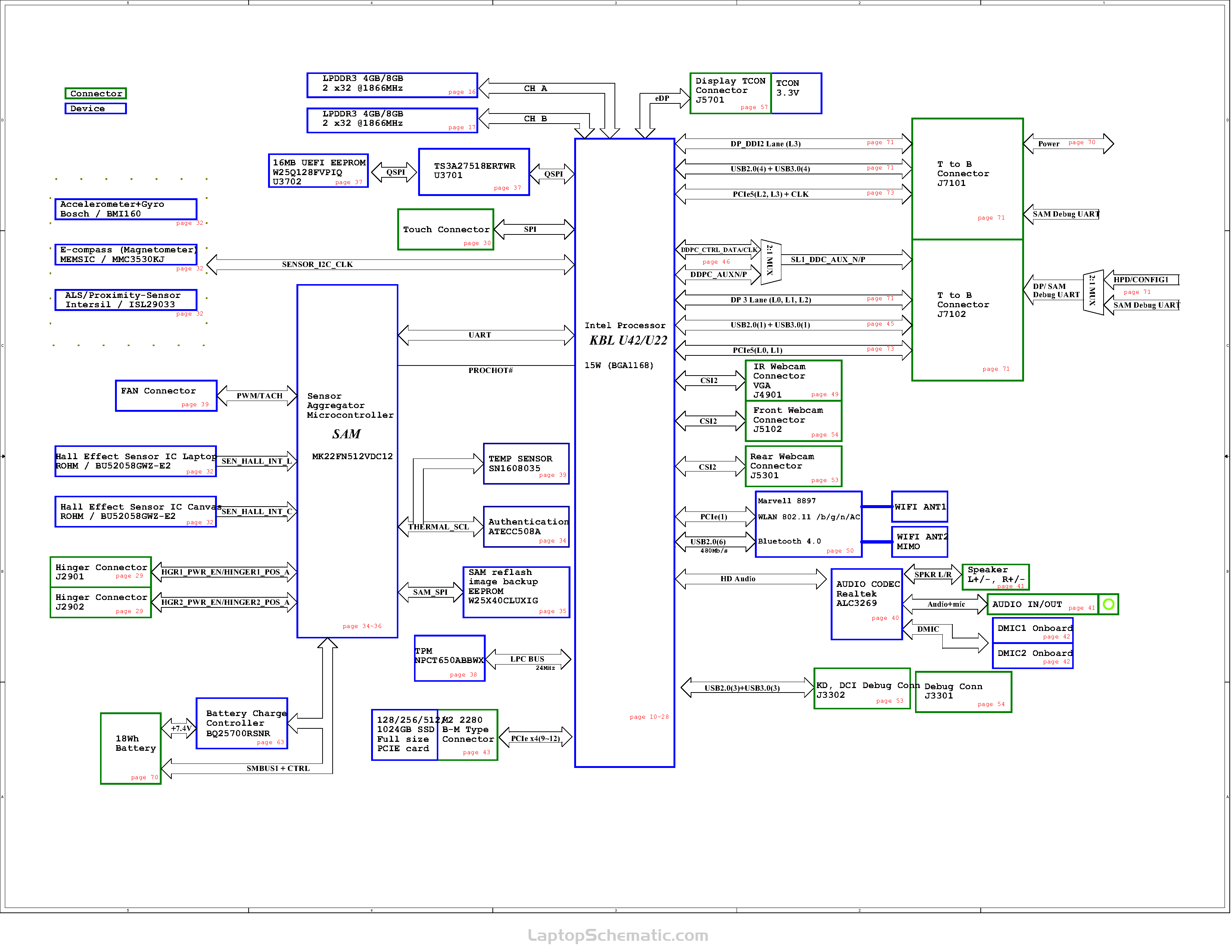
Task: Click the Intel Processor KBL U42/U22 block
Action: [x=625, y=452]
